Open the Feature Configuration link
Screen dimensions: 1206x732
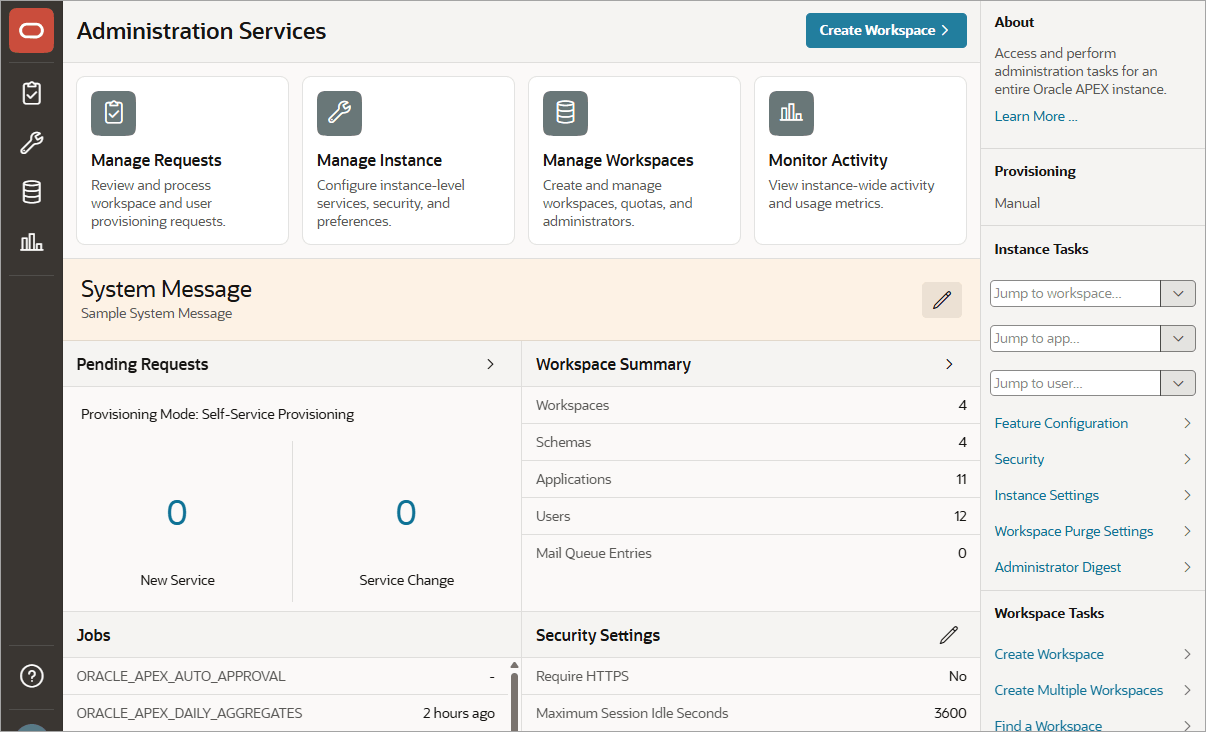coord(1061,423)
